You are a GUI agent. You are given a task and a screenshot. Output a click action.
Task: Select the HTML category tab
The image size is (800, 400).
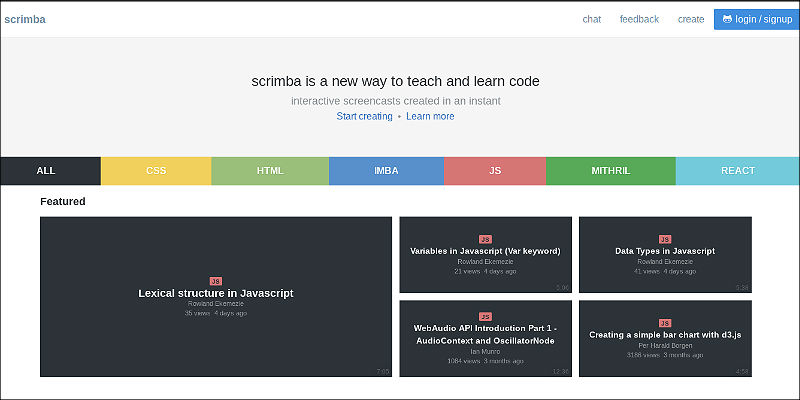click(x=270, y=171)
